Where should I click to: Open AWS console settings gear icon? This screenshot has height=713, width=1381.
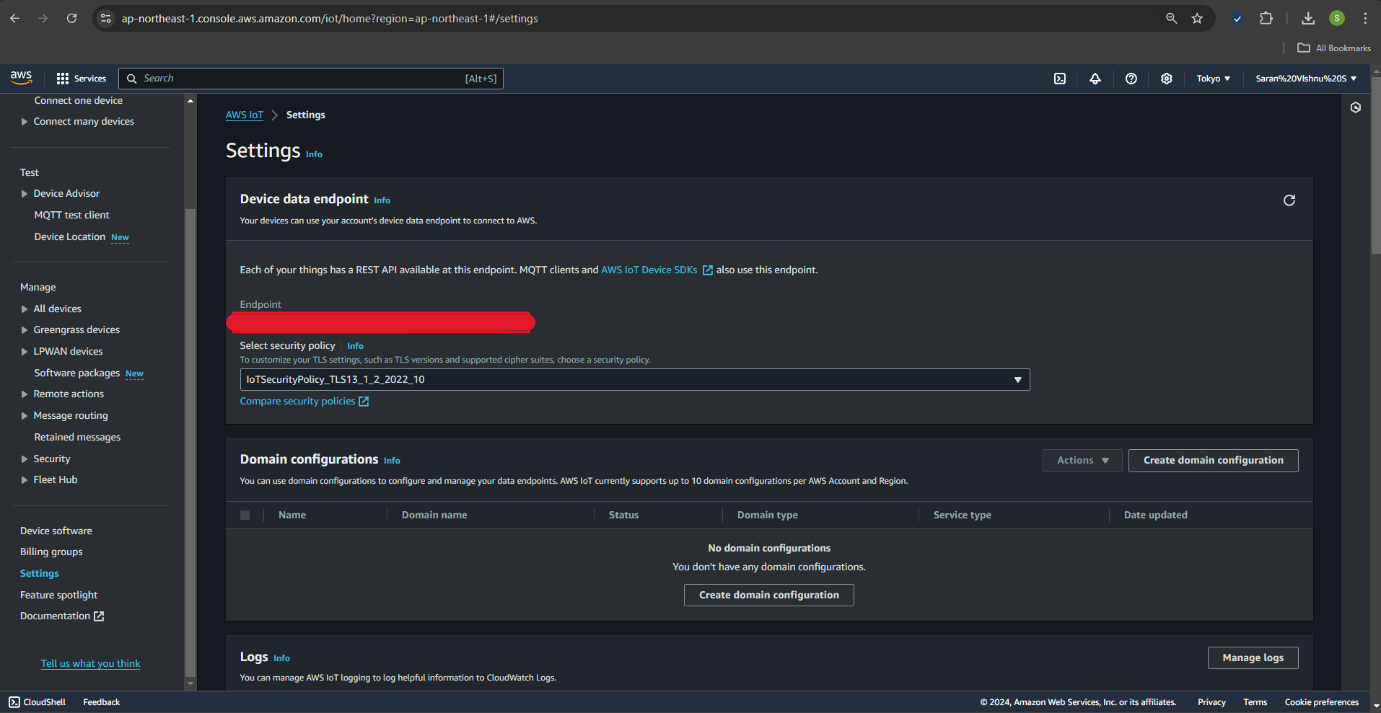[x=1166, y=79]
